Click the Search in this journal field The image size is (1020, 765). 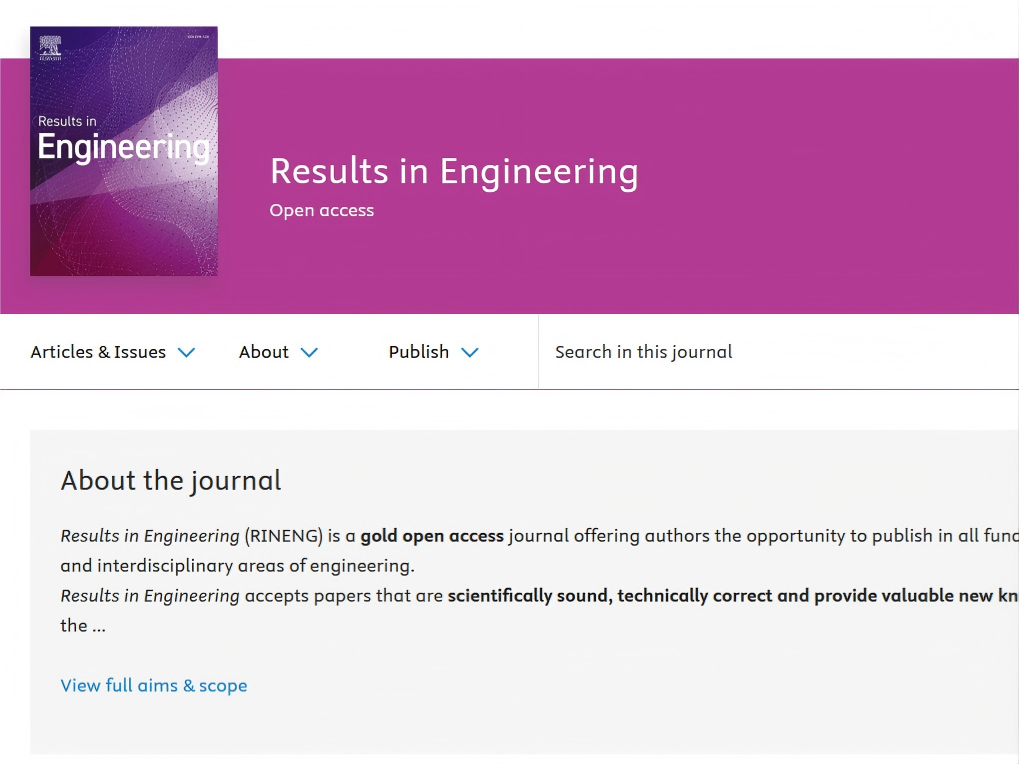tap(700, 352)
